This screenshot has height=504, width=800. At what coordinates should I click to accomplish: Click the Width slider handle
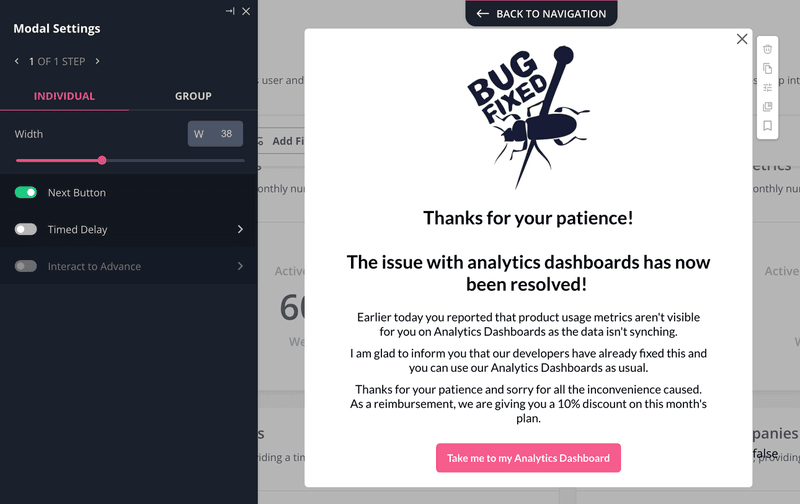point(102,160)
